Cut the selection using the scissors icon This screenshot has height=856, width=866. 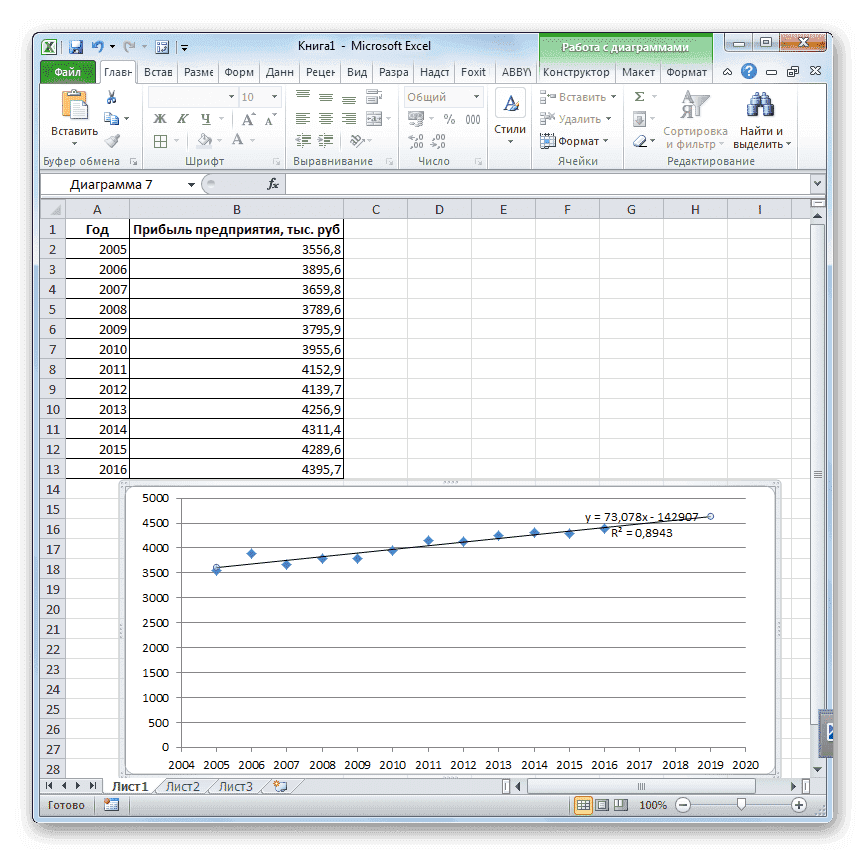(x=111, y=97)
